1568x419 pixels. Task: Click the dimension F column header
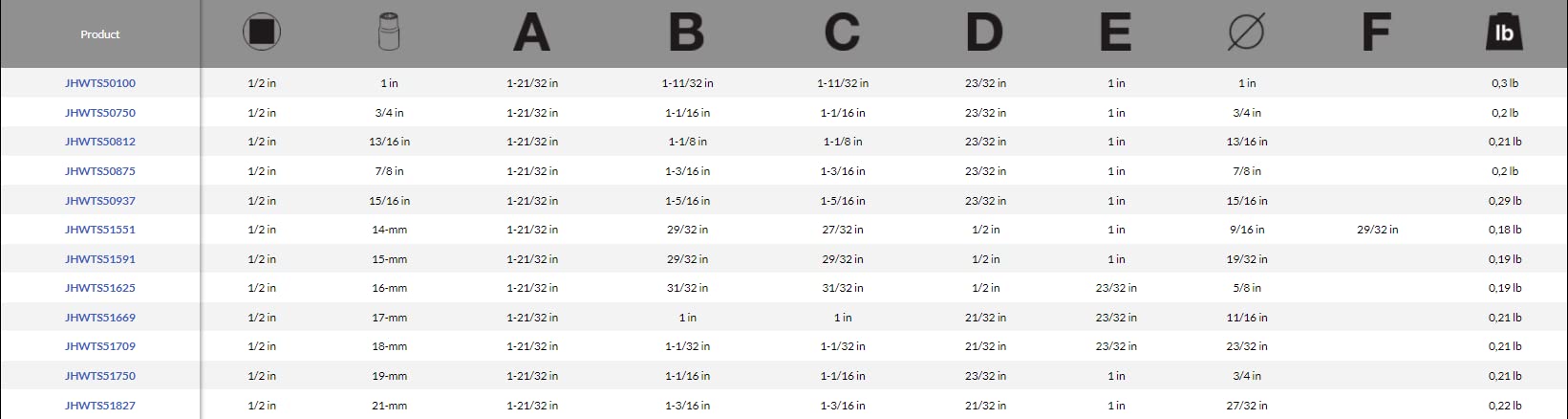[x=1376, y=33]
